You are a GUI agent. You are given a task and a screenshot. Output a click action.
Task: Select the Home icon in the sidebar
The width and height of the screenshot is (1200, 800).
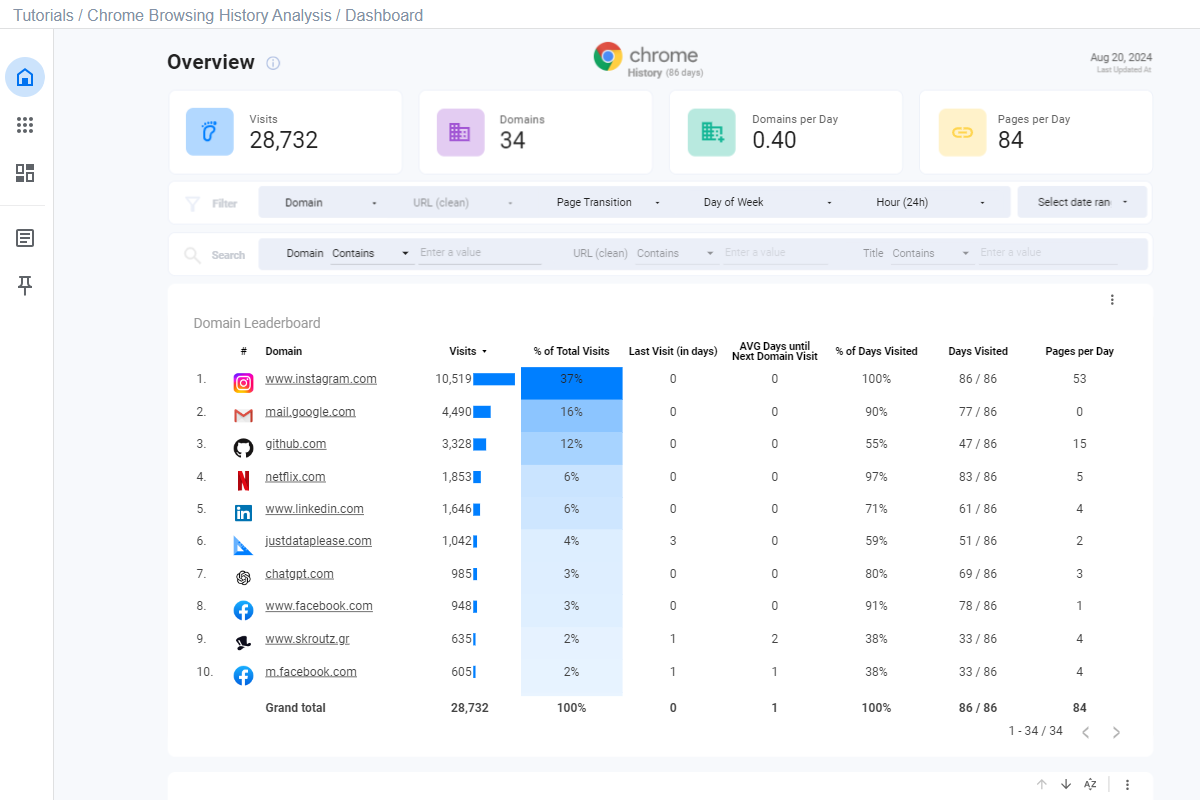point(24,77)
